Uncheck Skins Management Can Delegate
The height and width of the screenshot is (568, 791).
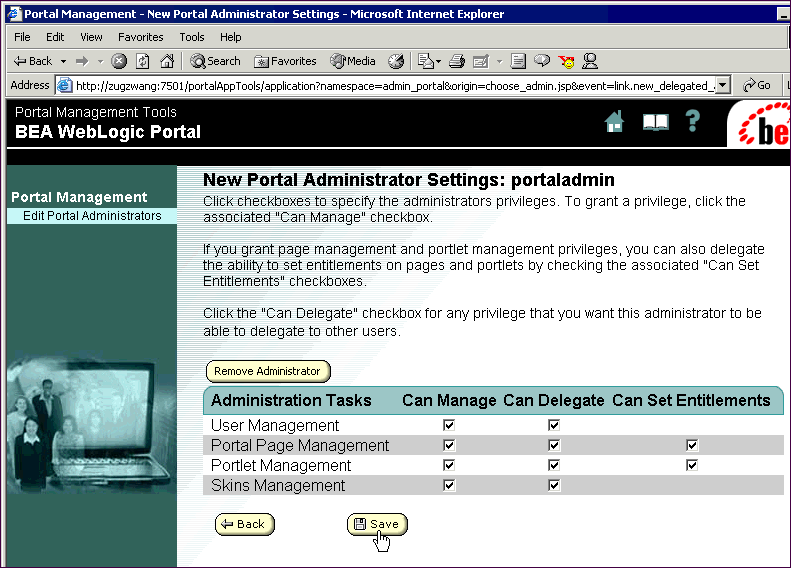(x=554, y=485)
